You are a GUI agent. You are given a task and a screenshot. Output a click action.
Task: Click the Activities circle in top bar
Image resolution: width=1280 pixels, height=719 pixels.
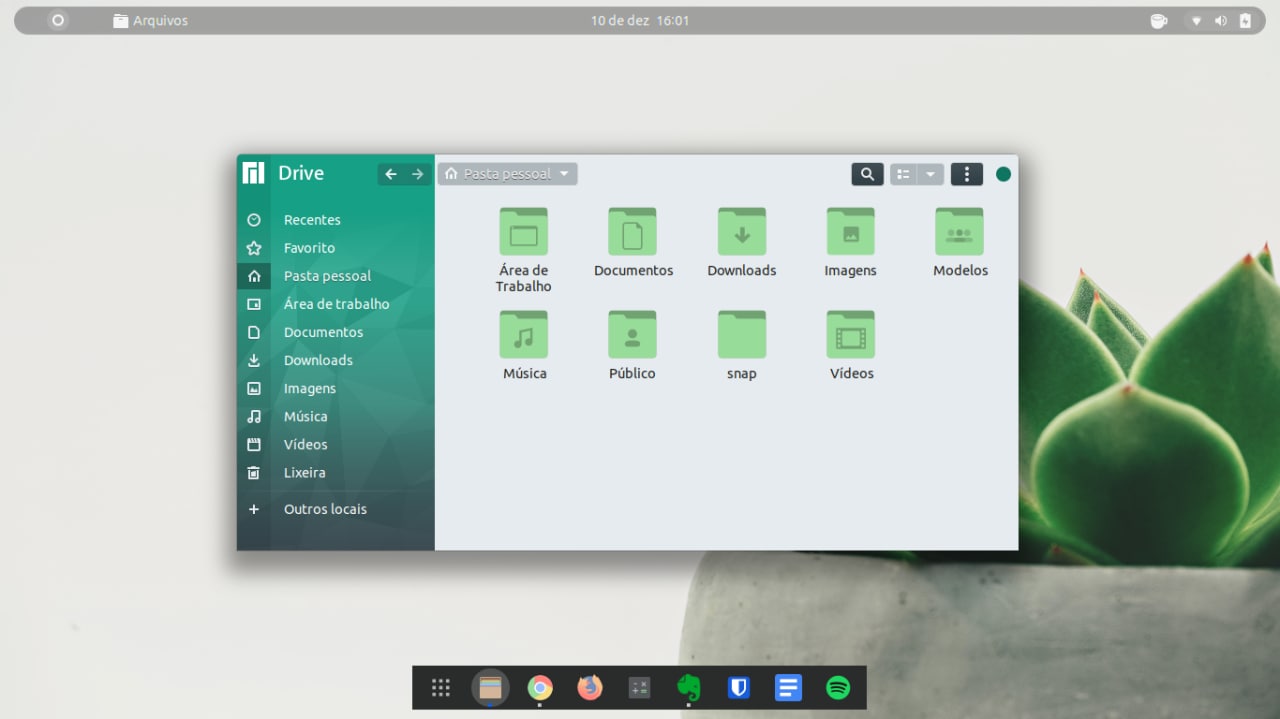tap(58, 20)
